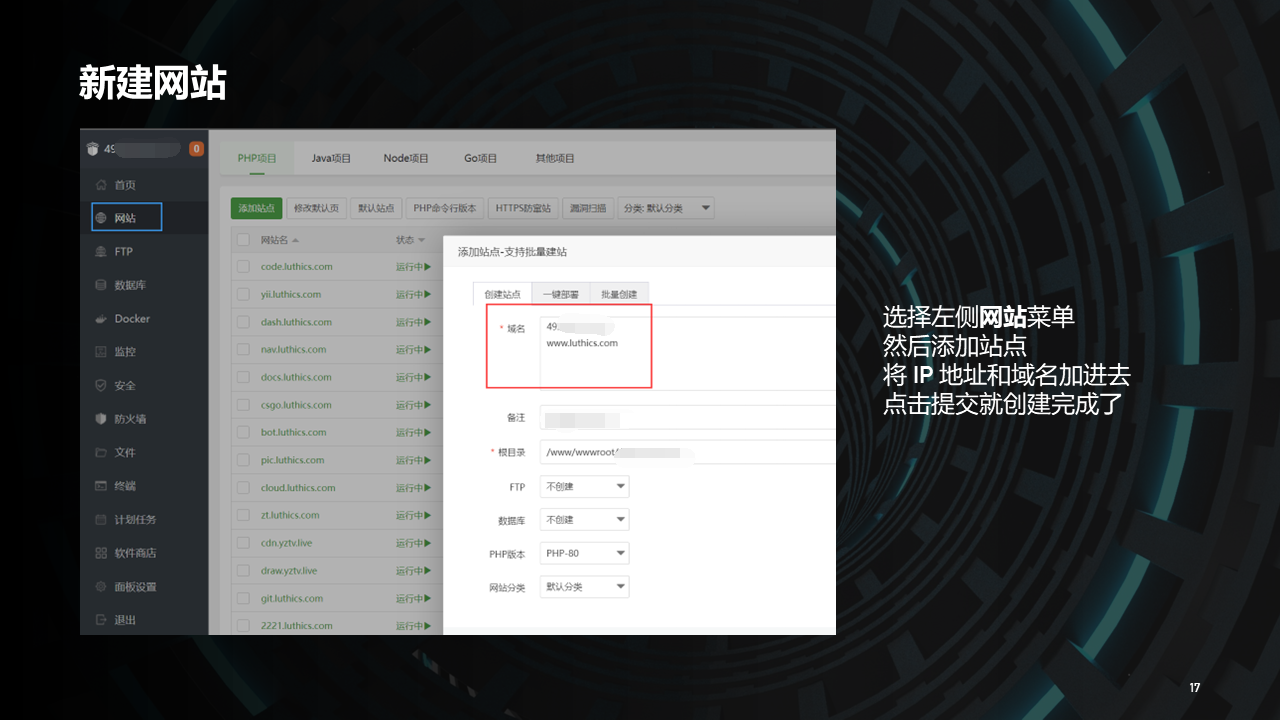The image size is (1280, 720).
Task: Click the 漏洞扫描 button
Action: [588, 208]
